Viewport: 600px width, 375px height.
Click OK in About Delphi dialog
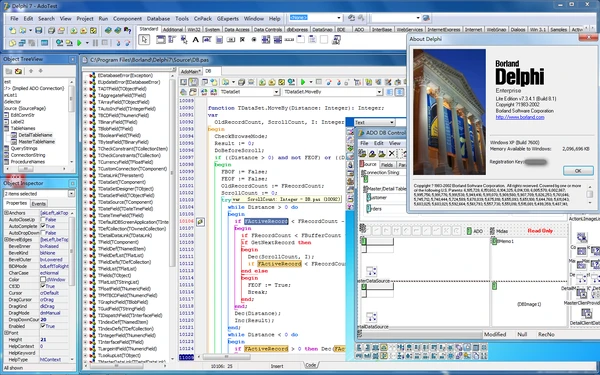[x=578, y=171]
